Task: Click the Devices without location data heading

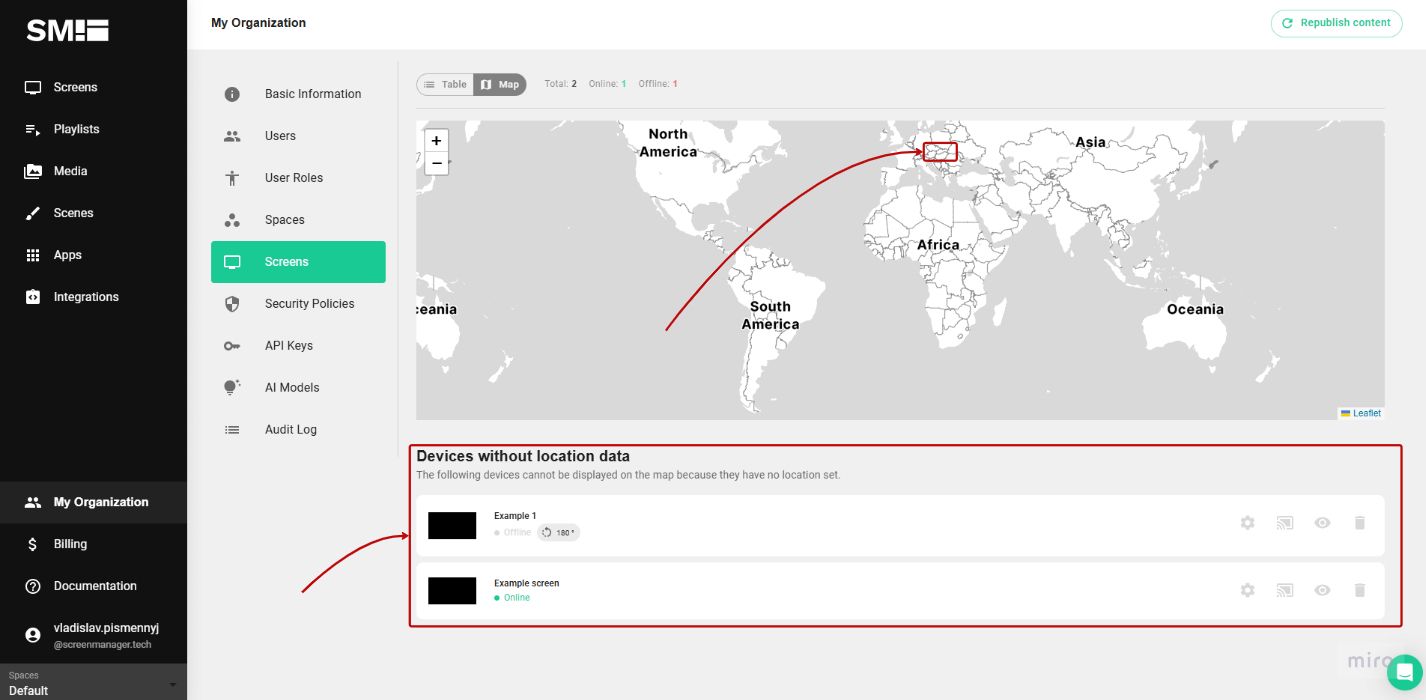Action: tap(523, 456)
